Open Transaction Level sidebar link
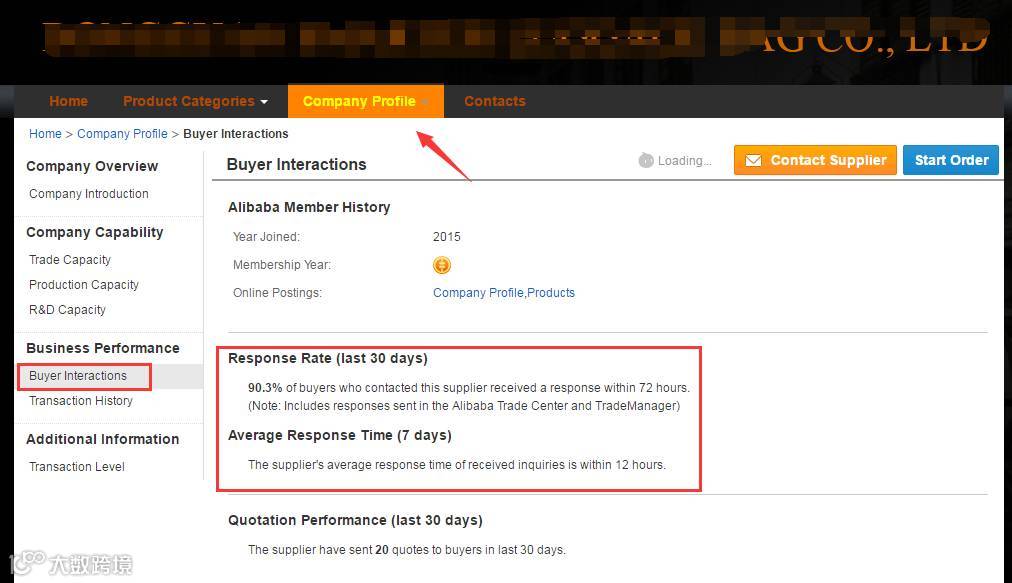This screenshot has height=583, width=1012. click(x=77, y=467)
